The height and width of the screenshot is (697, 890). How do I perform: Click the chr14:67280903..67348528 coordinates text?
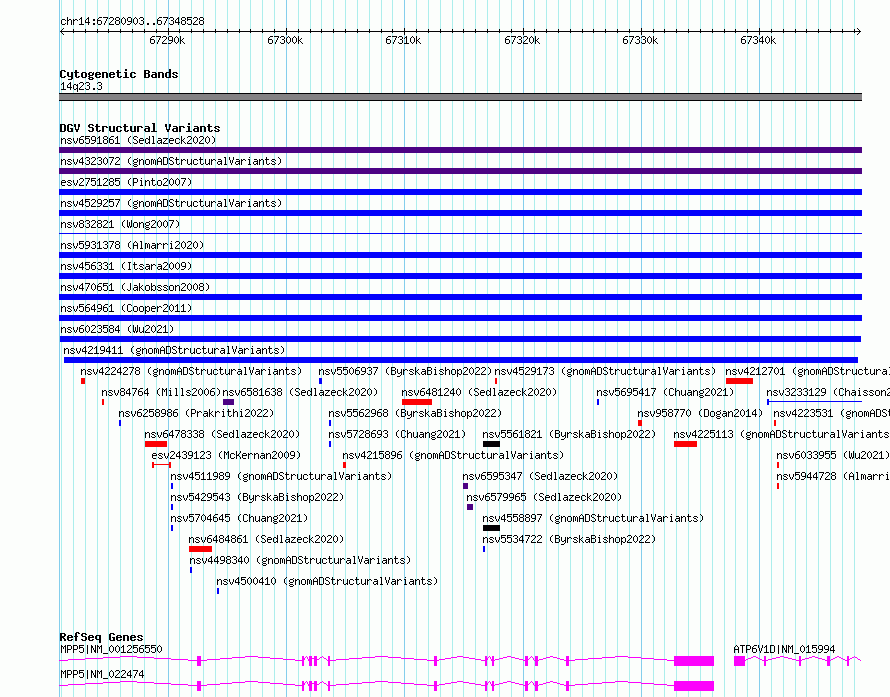(132, 21)
